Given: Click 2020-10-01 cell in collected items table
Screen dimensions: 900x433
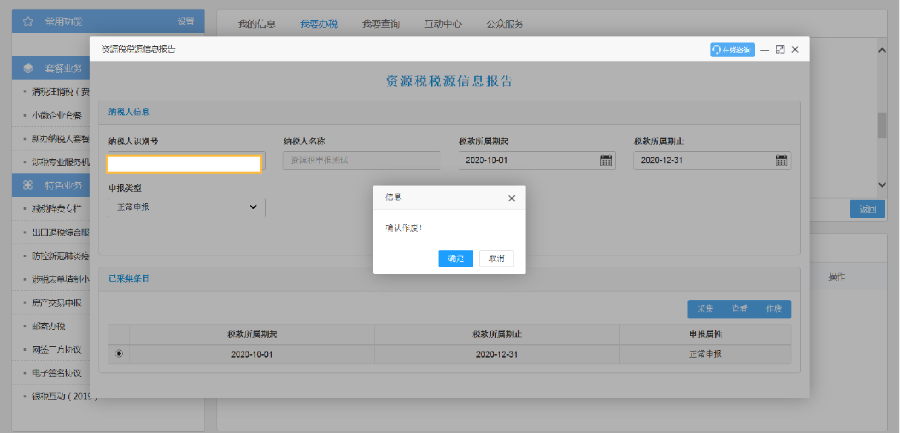Looking at the screenshot, I should click(x=252, y=354).
